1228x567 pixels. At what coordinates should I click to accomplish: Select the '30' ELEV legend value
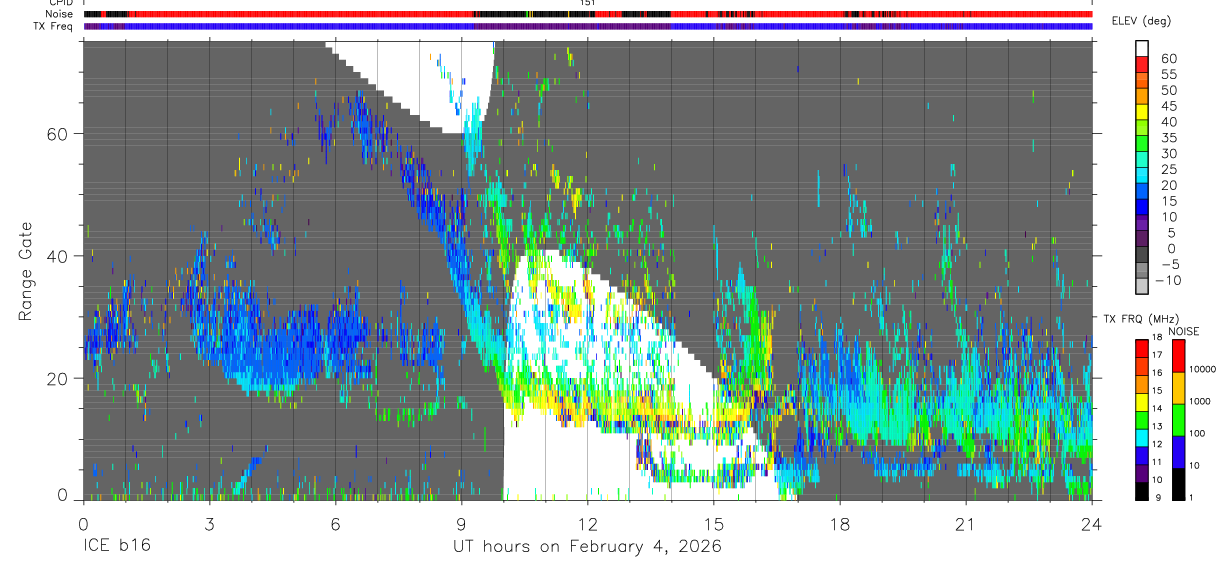[1169, 154]
